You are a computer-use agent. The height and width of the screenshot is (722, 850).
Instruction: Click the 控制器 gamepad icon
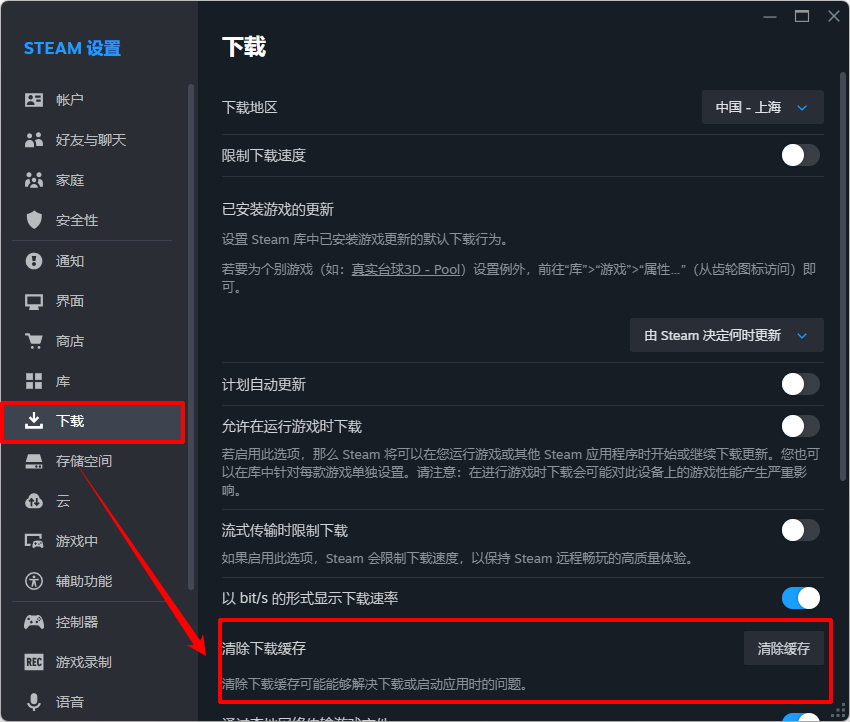point(34,622)
